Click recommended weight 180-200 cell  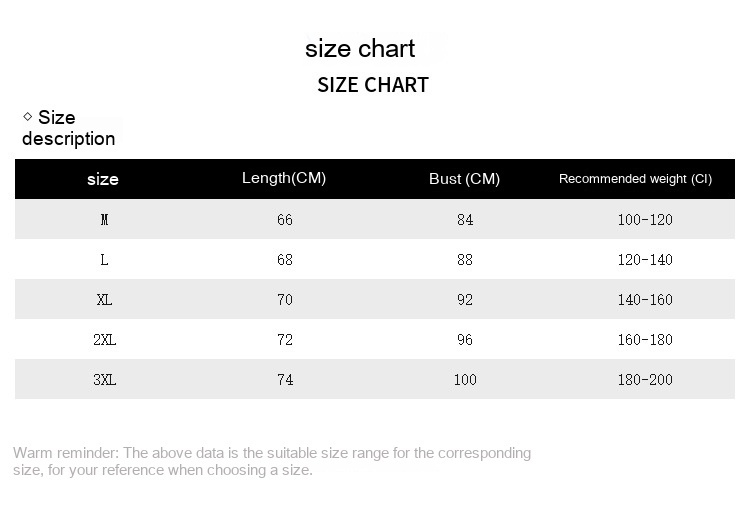tap(645, 380)
